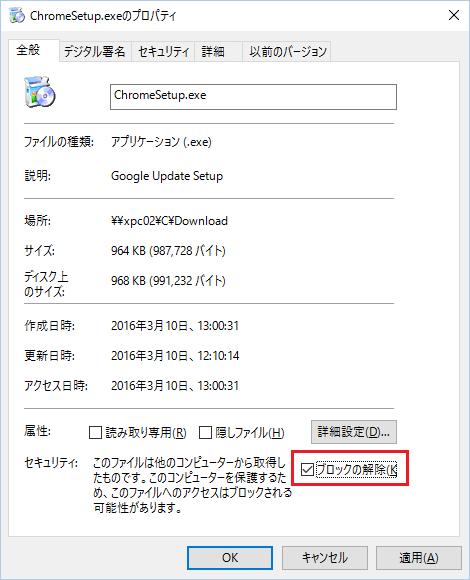Click the file type アプリケーション (.exe)
The image size is (470, 580).
(x=161, y=142)
